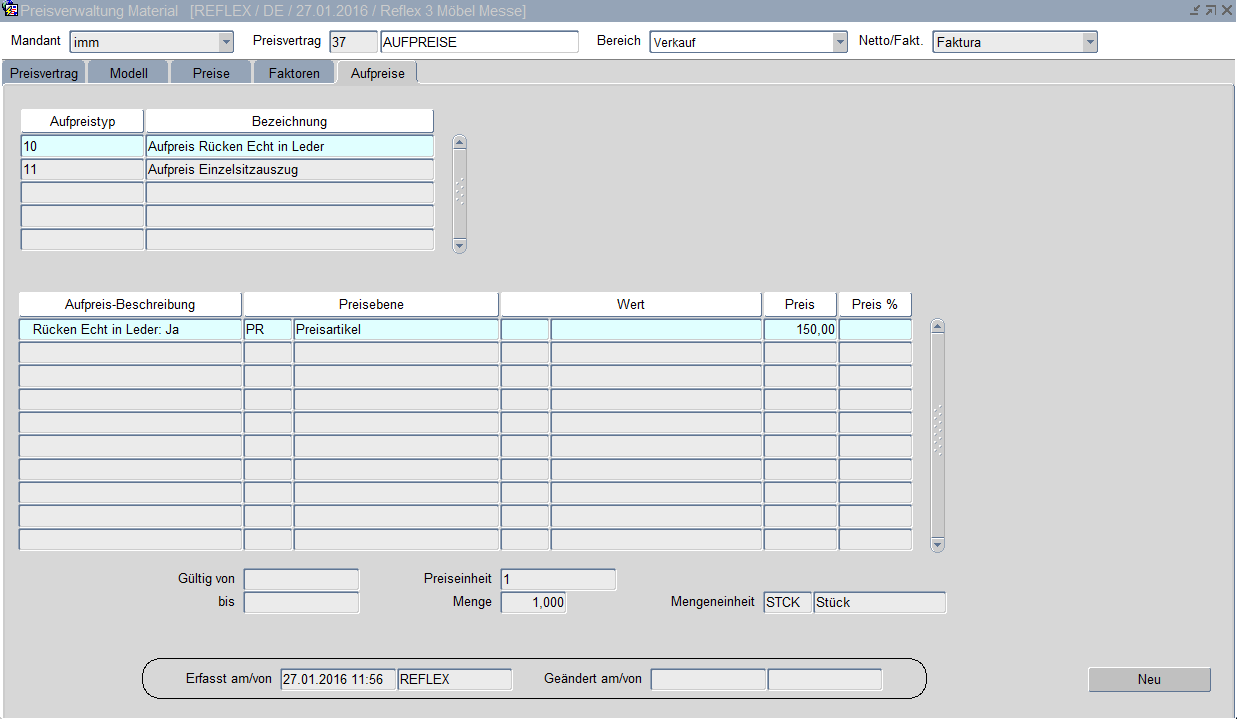Image resolution: width=1237 pixels, height=719 pixels.
Task: Click the price table scroll-down arrow
Action: pyautogui.click(x=937, y=544)
